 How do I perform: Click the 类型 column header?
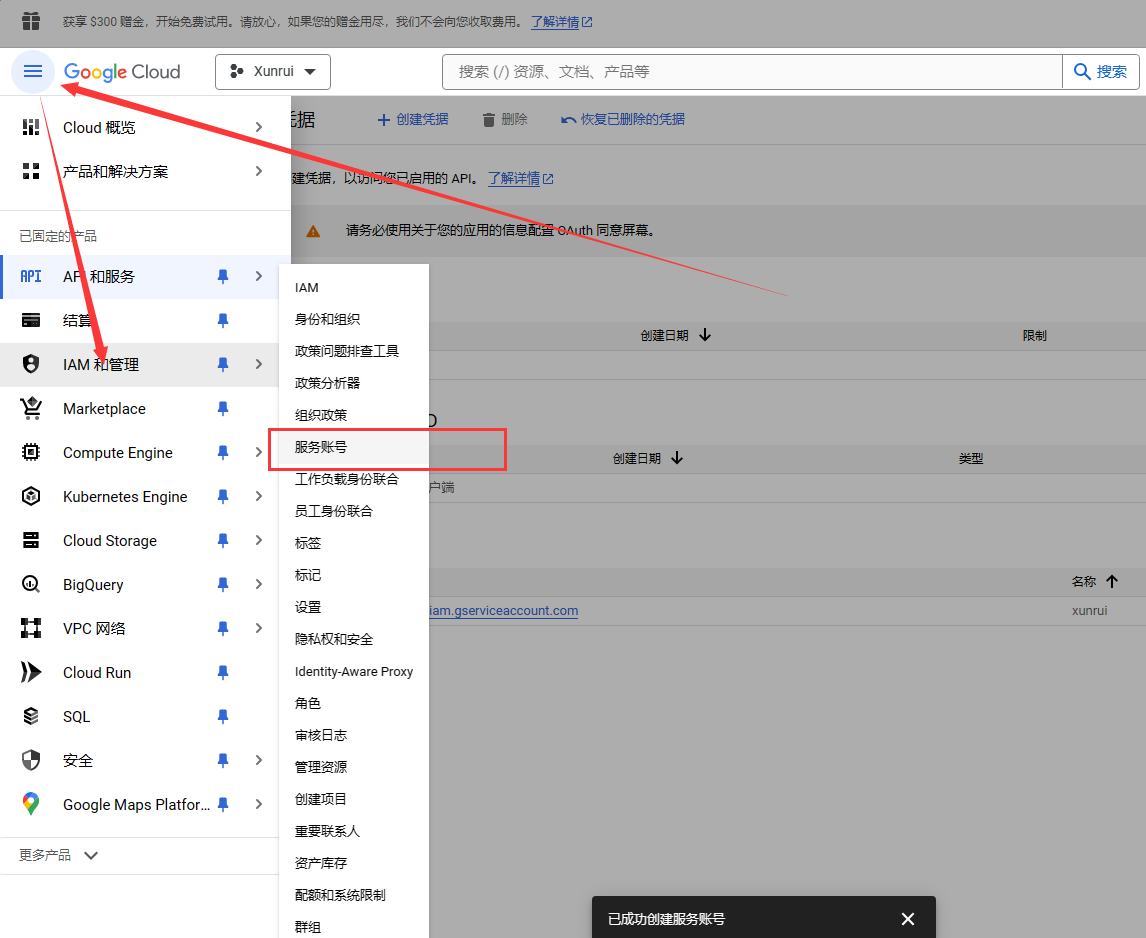(x=971, y=458)
